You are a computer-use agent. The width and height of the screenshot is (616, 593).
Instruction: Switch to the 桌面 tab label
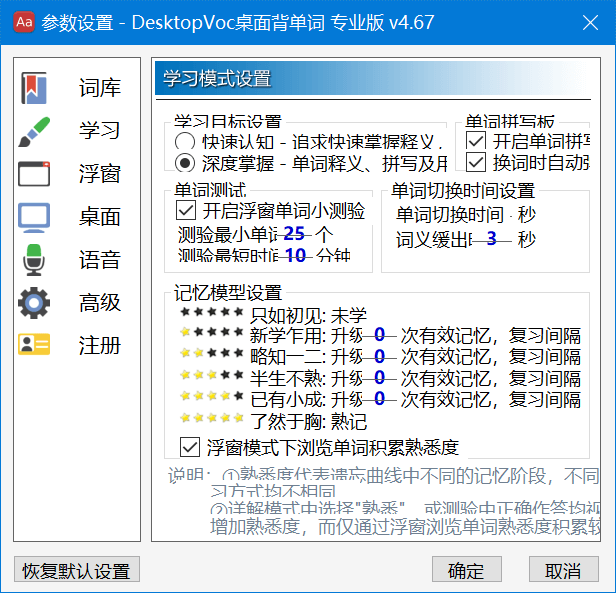(x=100, y=217)
